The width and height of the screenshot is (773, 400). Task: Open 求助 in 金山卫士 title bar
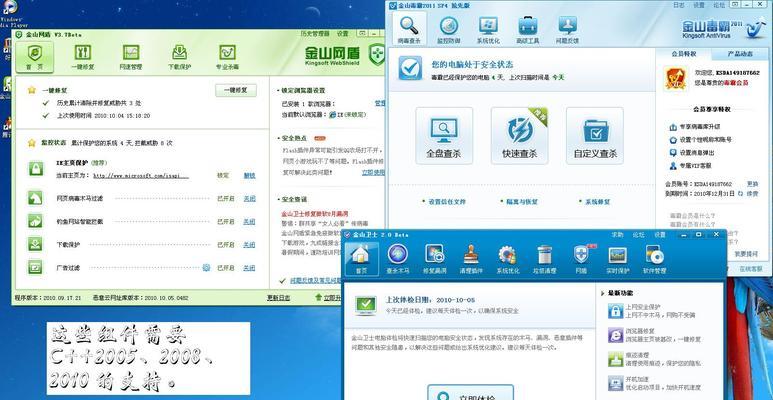coord(617,235)
